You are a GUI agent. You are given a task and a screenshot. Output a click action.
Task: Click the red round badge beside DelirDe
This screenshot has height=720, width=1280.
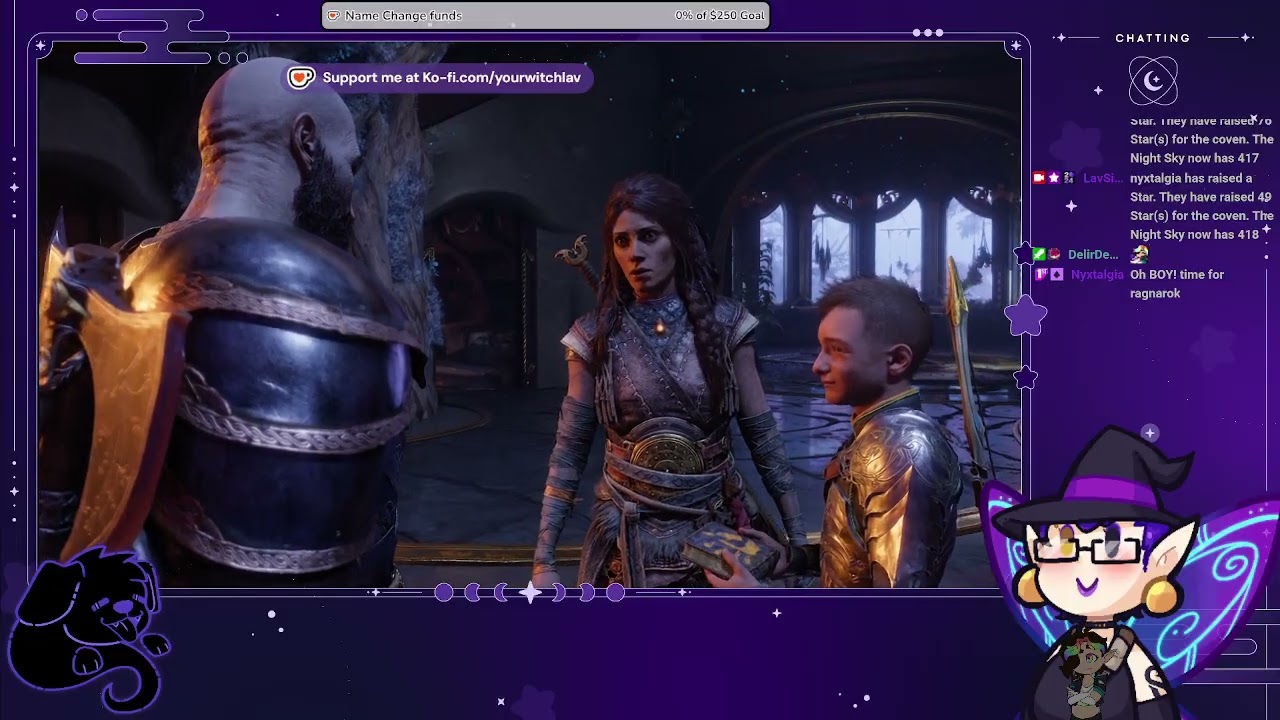pos(1054,255)
